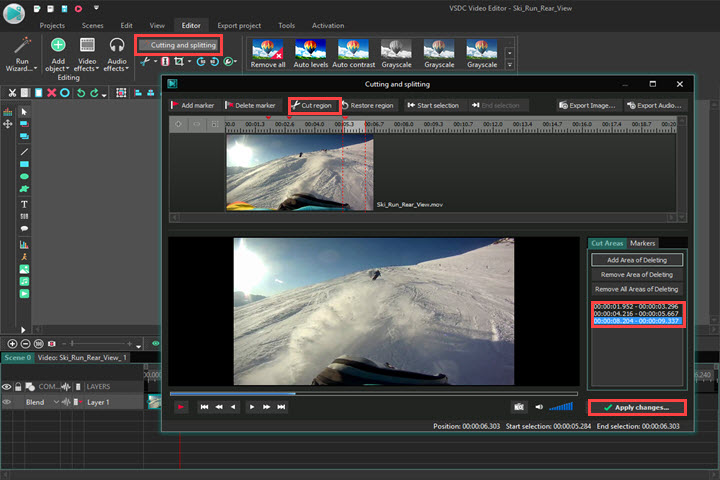The image size is (720, 480).
Task: Open the Export project tab
Action: tap(238, 25)
